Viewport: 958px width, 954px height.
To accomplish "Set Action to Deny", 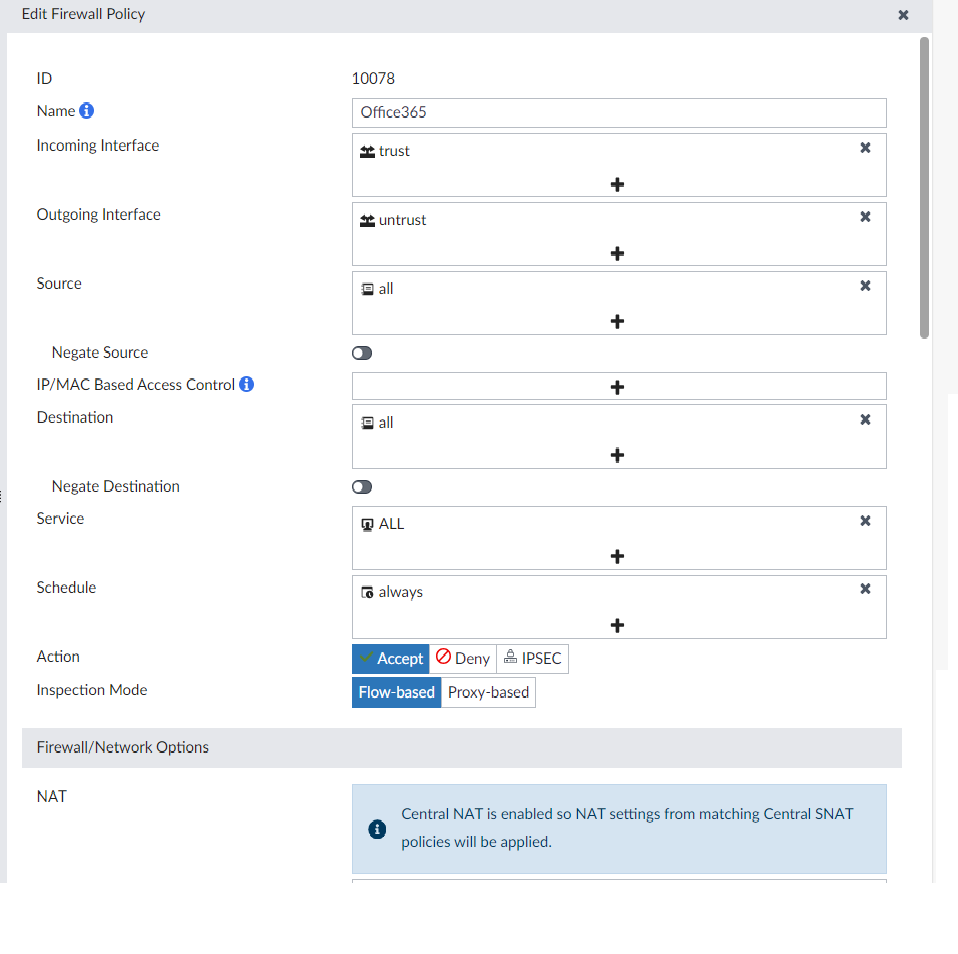I will pos(463,659).
